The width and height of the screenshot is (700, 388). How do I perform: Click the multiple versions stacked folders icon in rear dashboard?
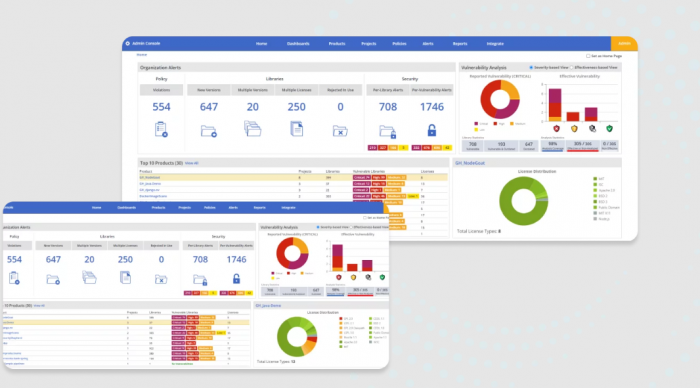[x=252, y=129]
